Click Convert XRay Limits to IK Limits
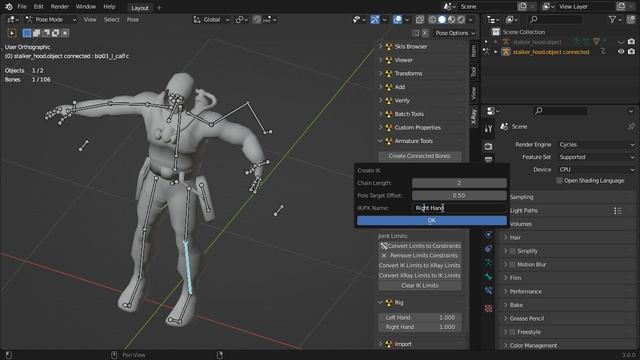Viewport: 640px width, 360px height. click(420, 276)
